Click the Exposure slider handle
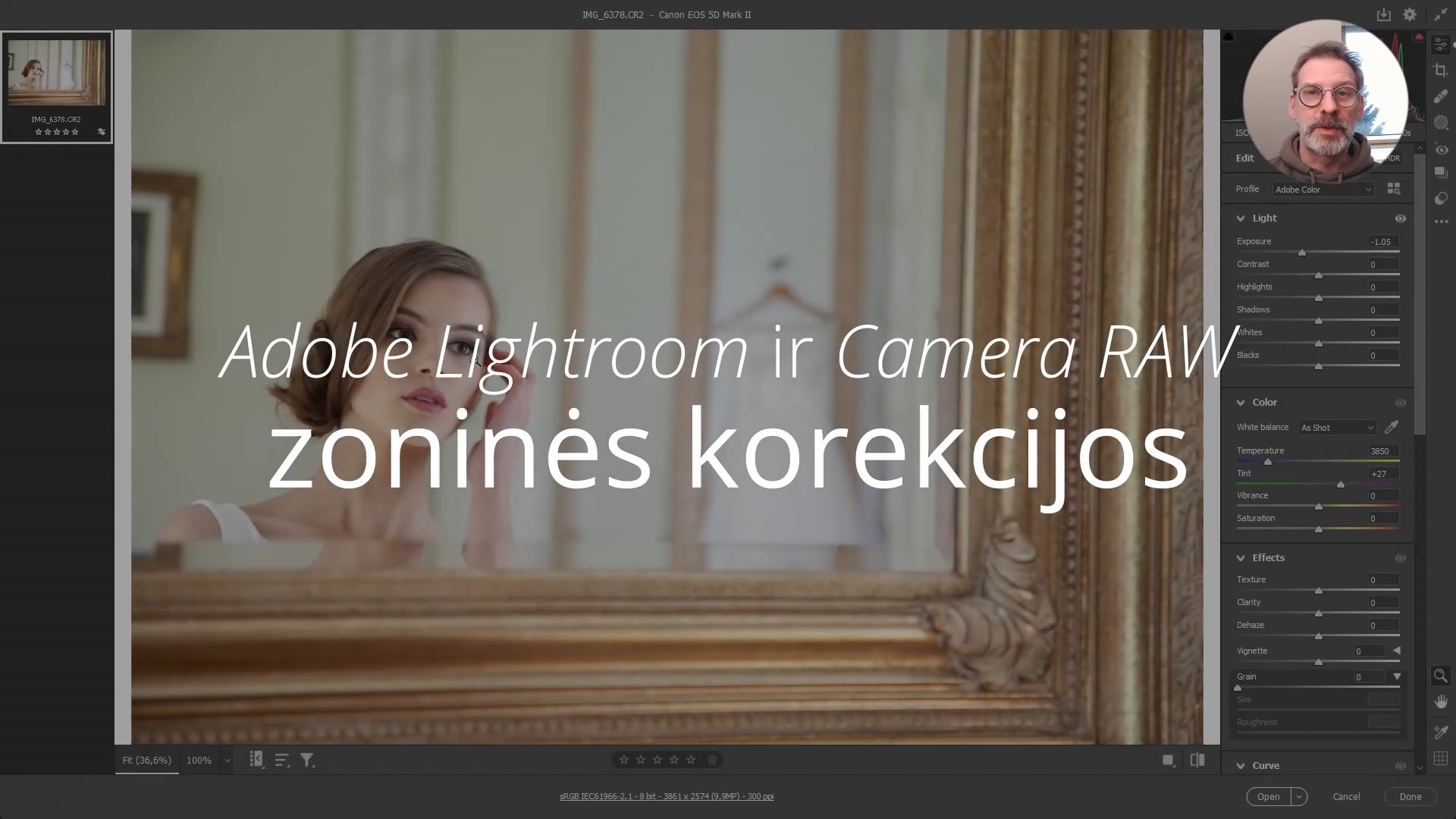This screenshot has width=1456, height=819. [x=1302, y=253]
